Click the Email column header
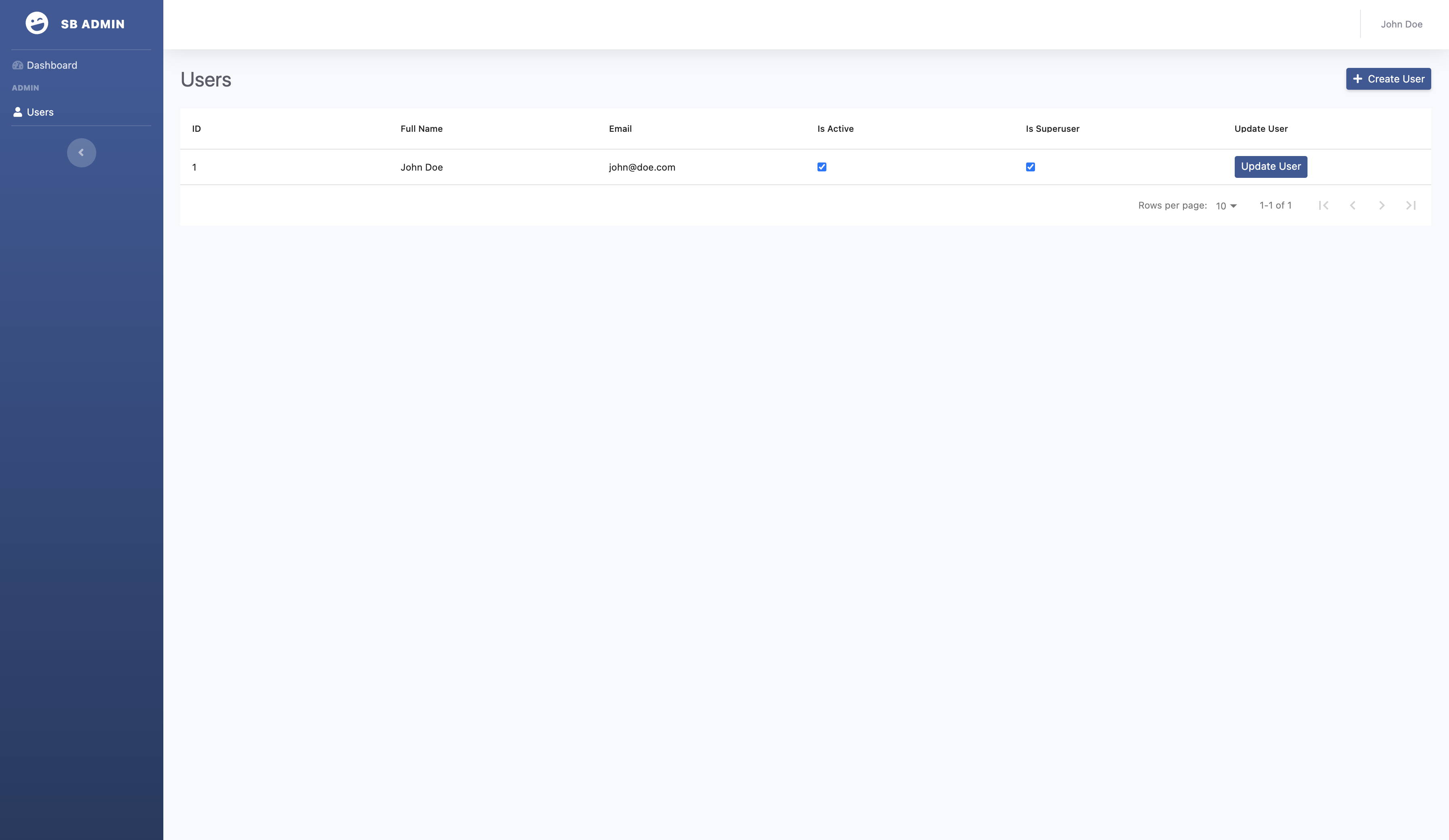Viewport: 1449px width, 840px height. tap(621, 129)
